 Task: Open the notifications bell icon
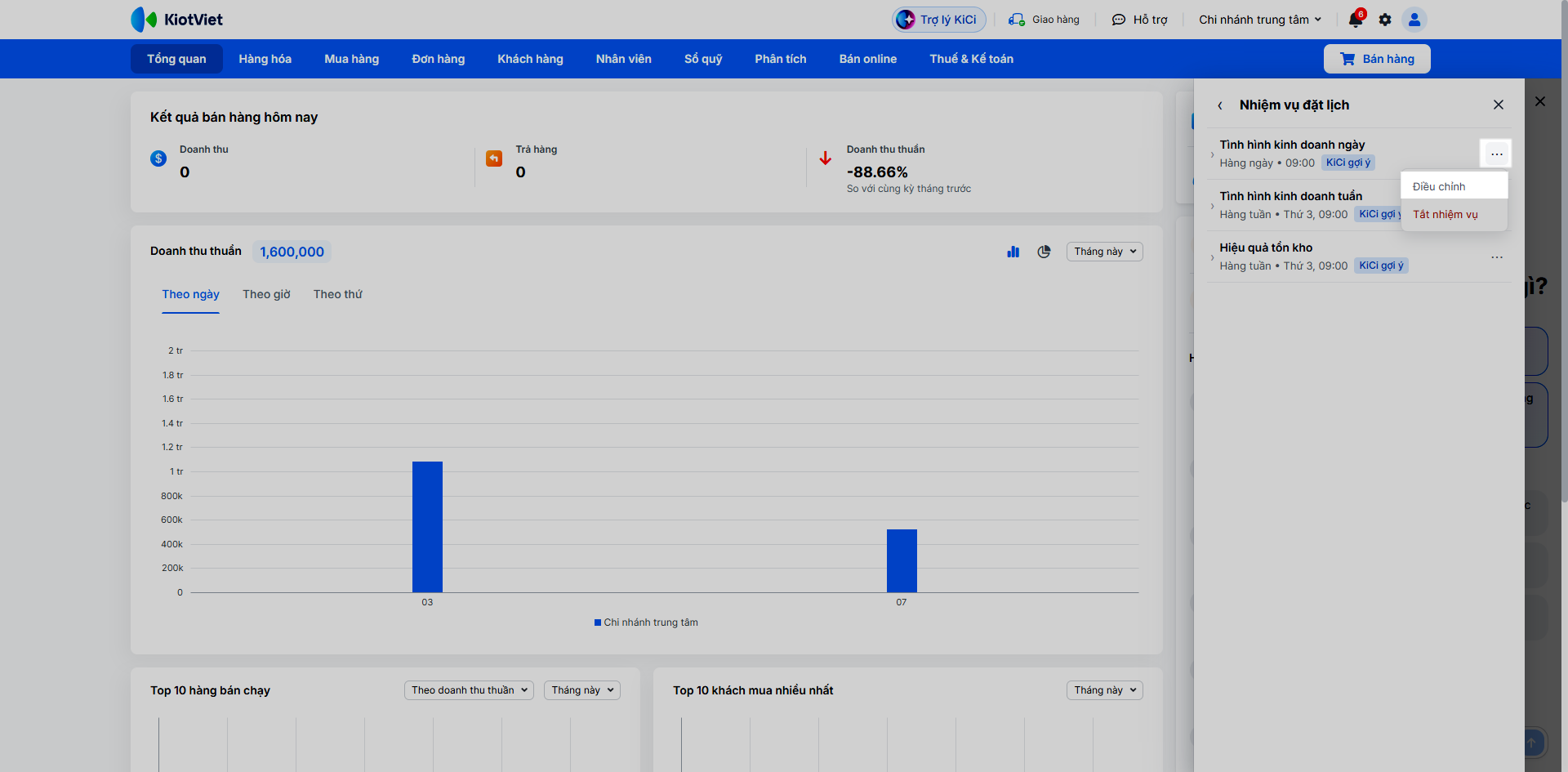(x=1356, y=20)
